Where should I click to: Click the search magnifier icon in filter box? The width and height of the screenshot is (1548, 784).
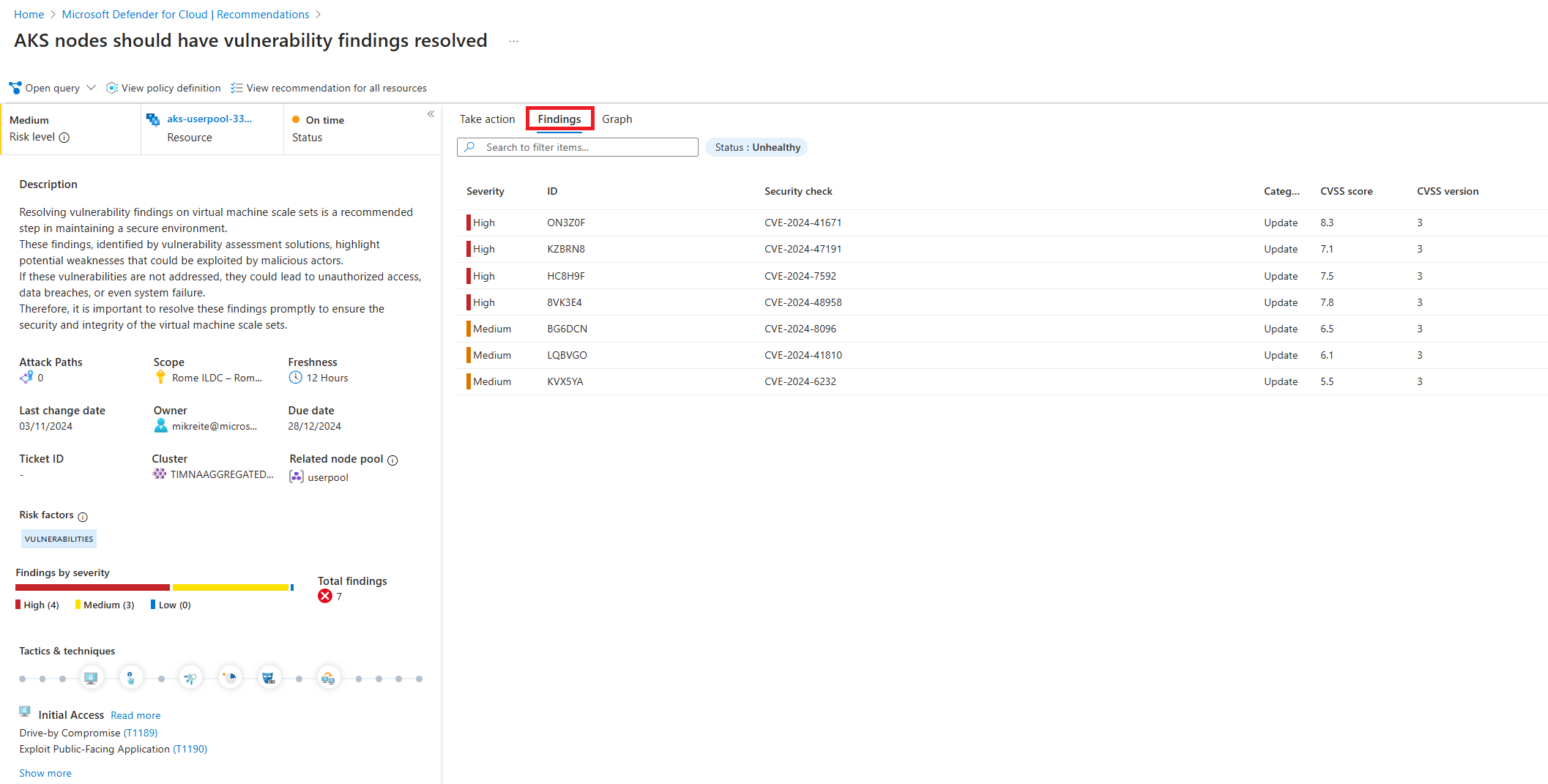point(469,147)
